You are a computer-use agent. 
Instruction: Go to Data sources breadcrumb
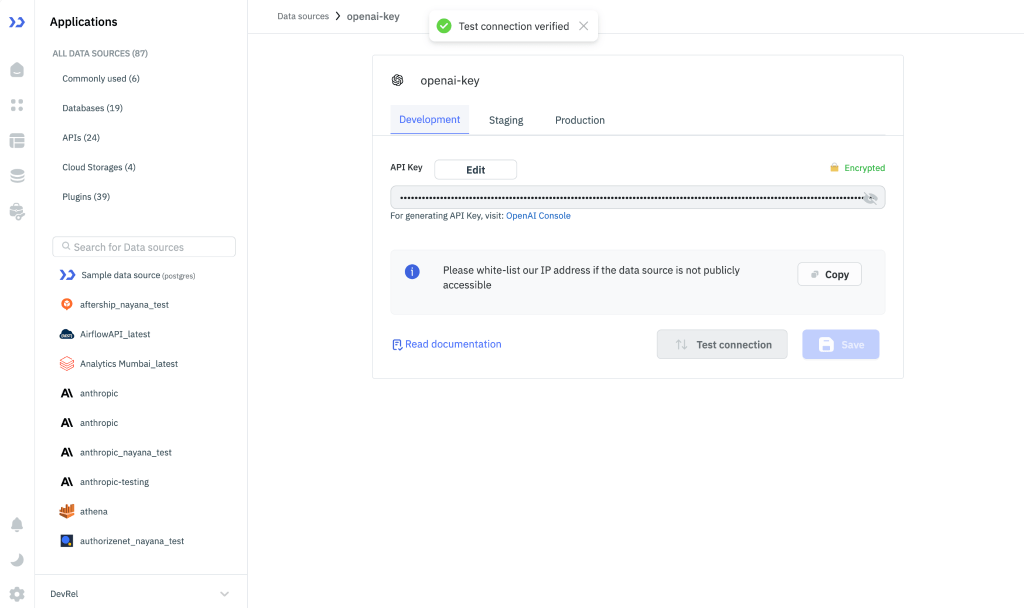click(x=303, y=16)
